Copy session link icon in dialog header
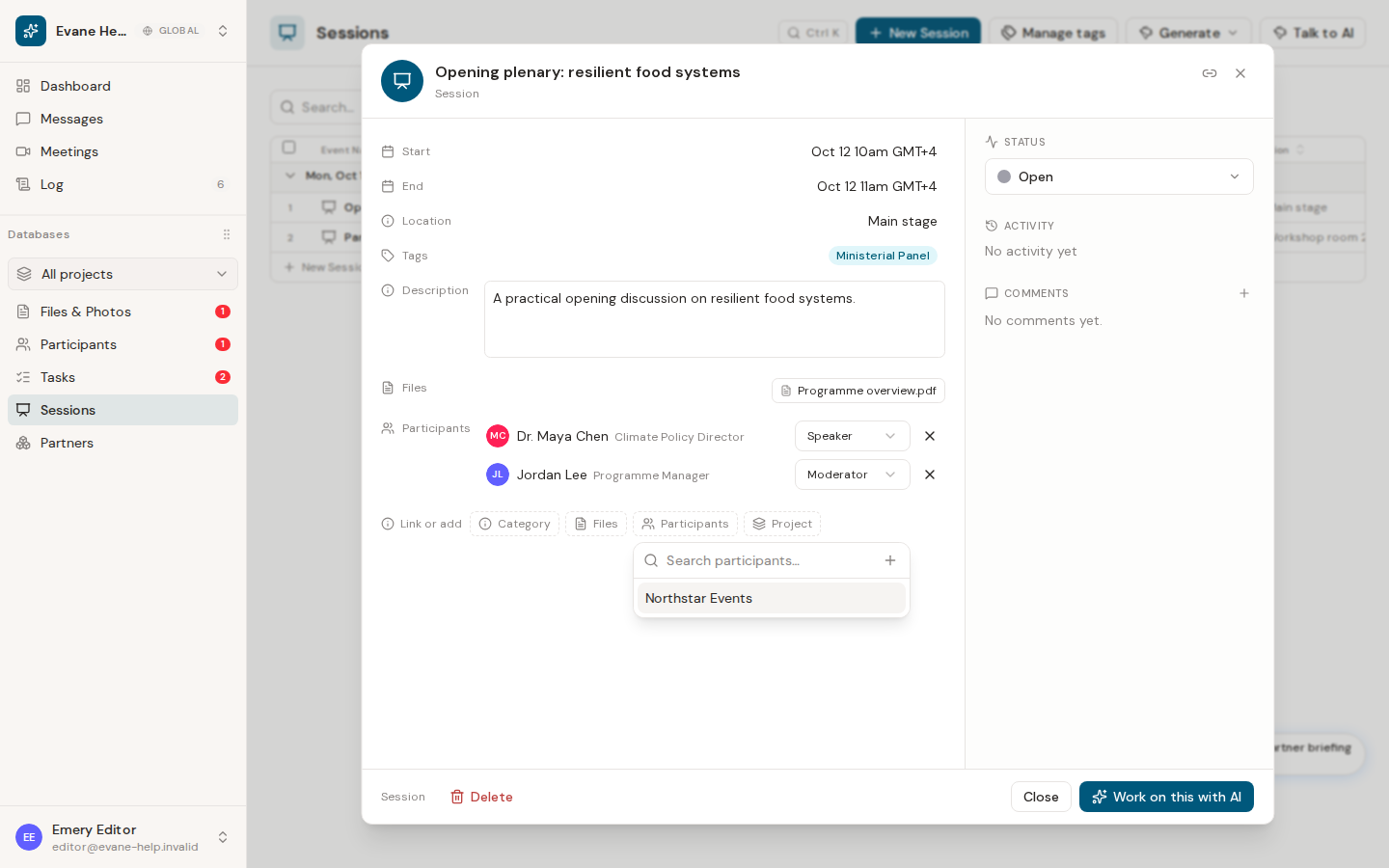1389x868 pixels. click(x=1209, y=73)
